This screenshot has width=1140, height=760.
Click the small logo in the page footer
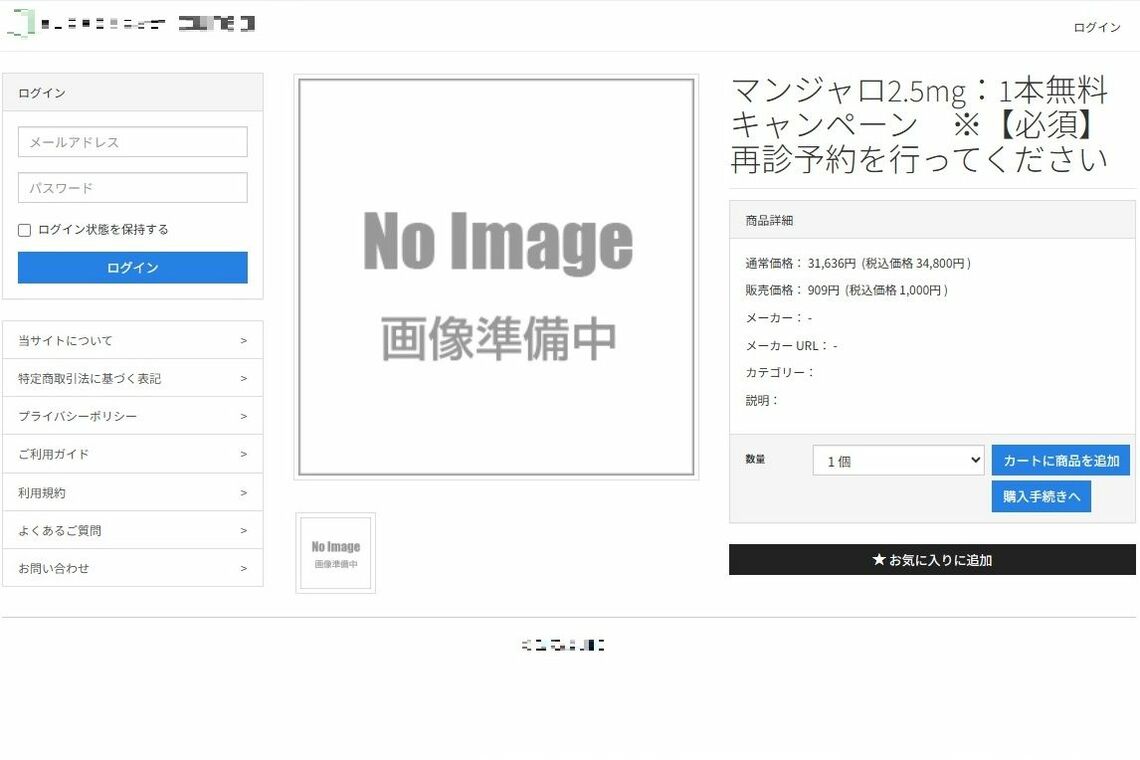[562, 645]
